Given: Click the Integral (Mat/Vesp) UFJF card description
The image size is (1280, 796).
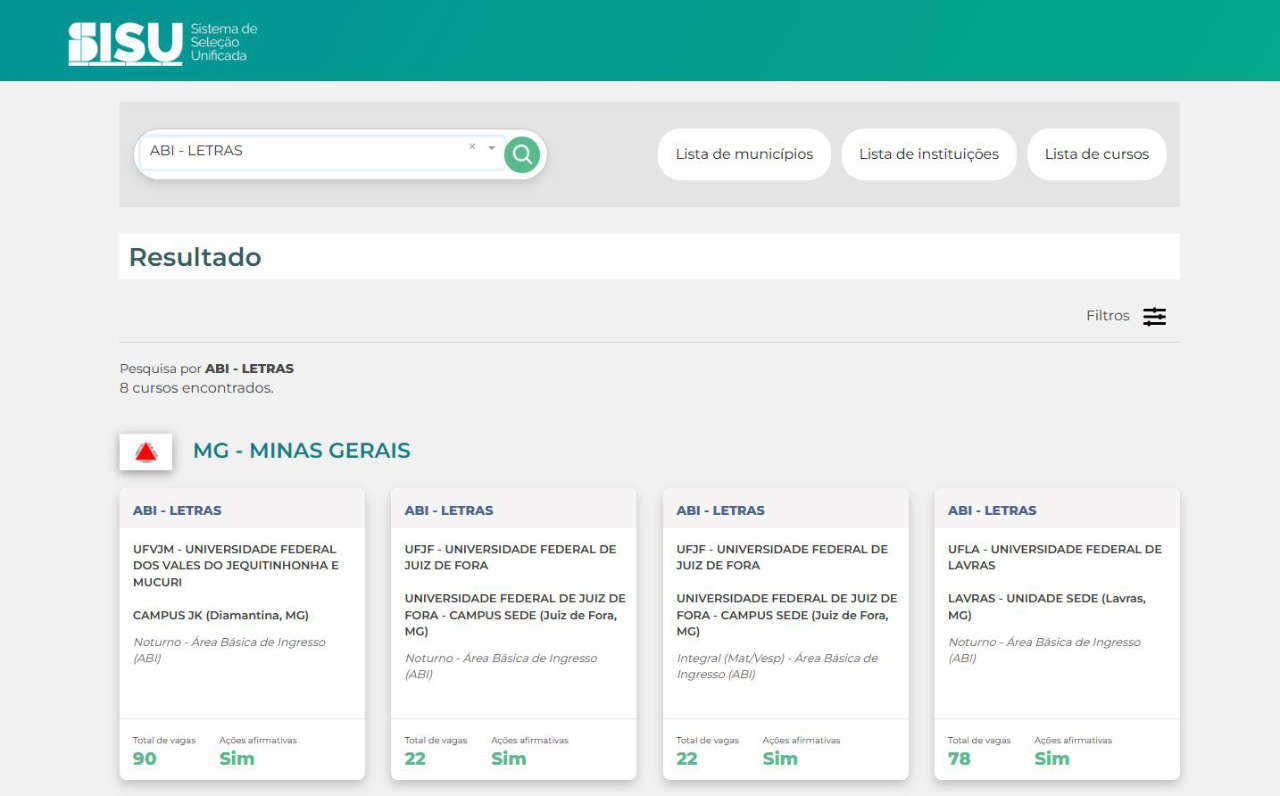Looking at the screenshot, I should coord(777,666).
